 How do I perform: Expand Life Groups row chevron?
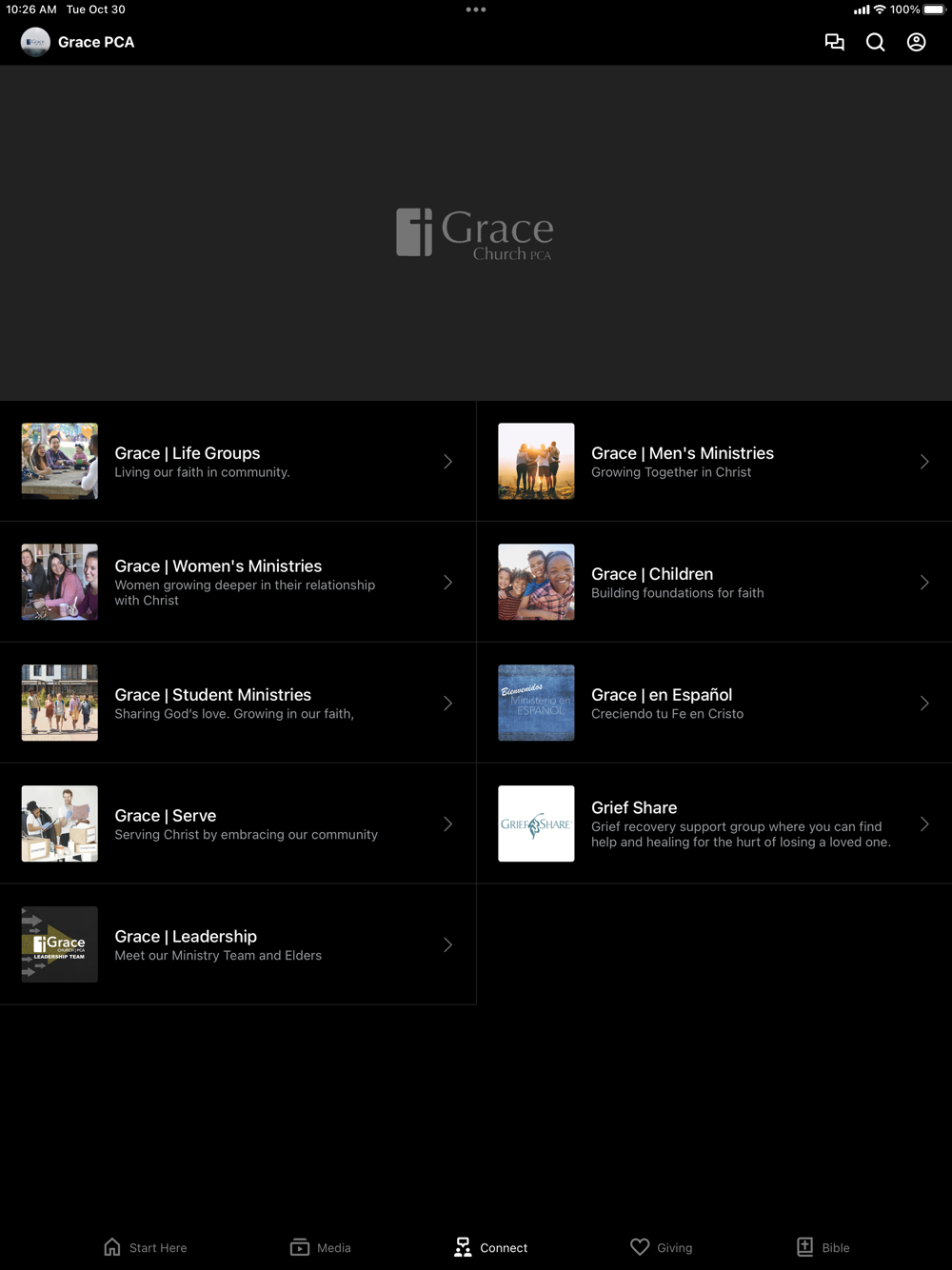tap(447, 462)
